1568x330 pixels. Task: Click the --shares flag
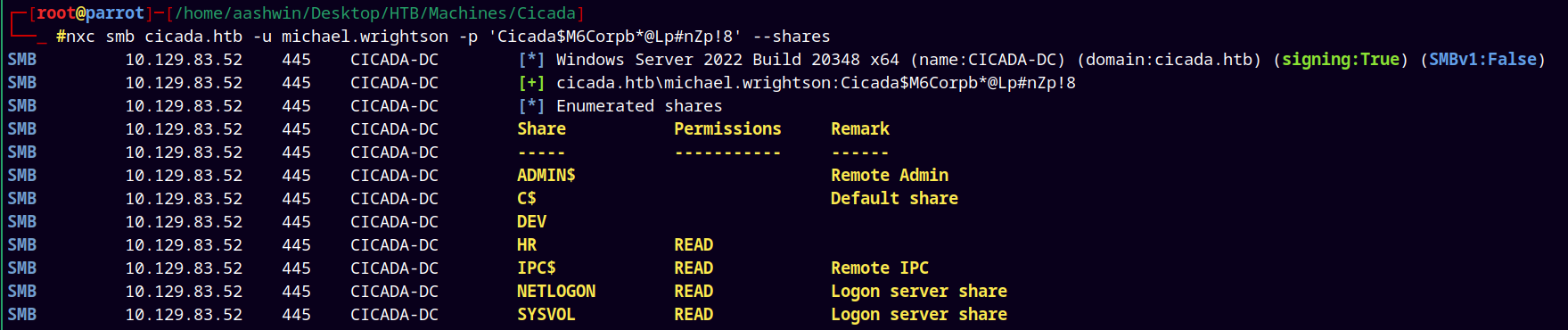(792, 37)
